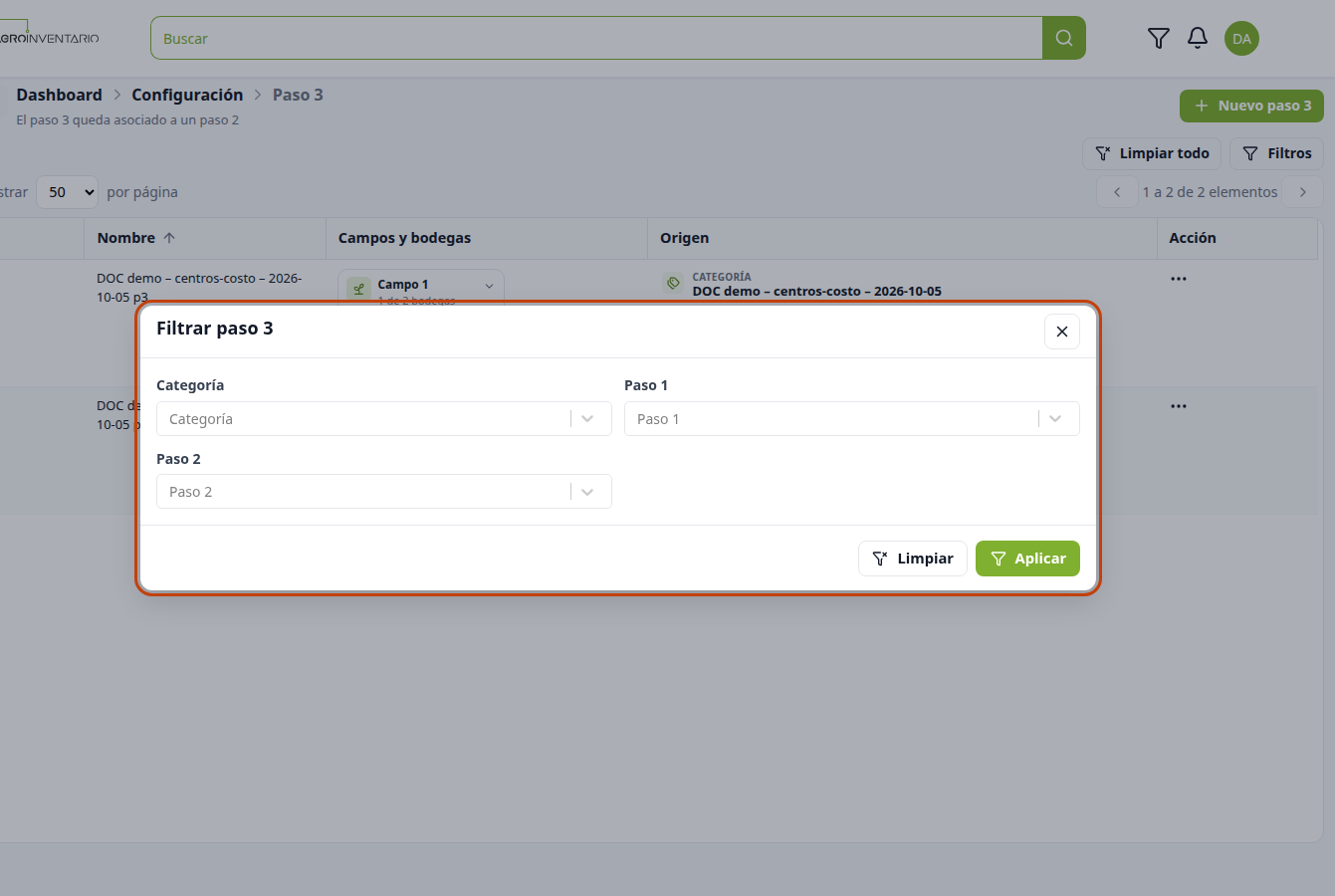Click the green search magnifier button

click(1064, 38)
